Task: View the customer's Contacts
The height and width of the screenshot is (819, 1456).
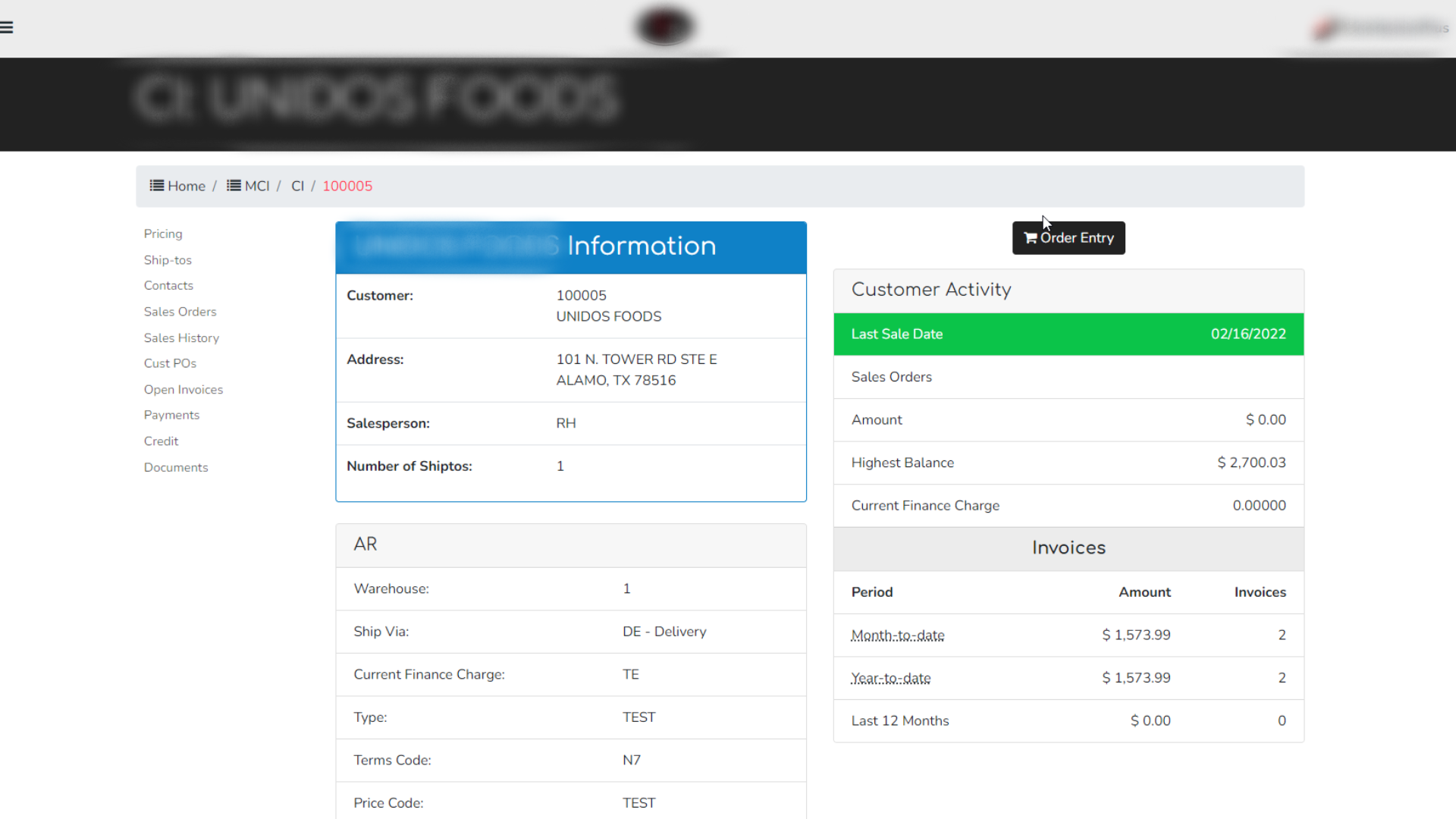Action: (168, 285)
